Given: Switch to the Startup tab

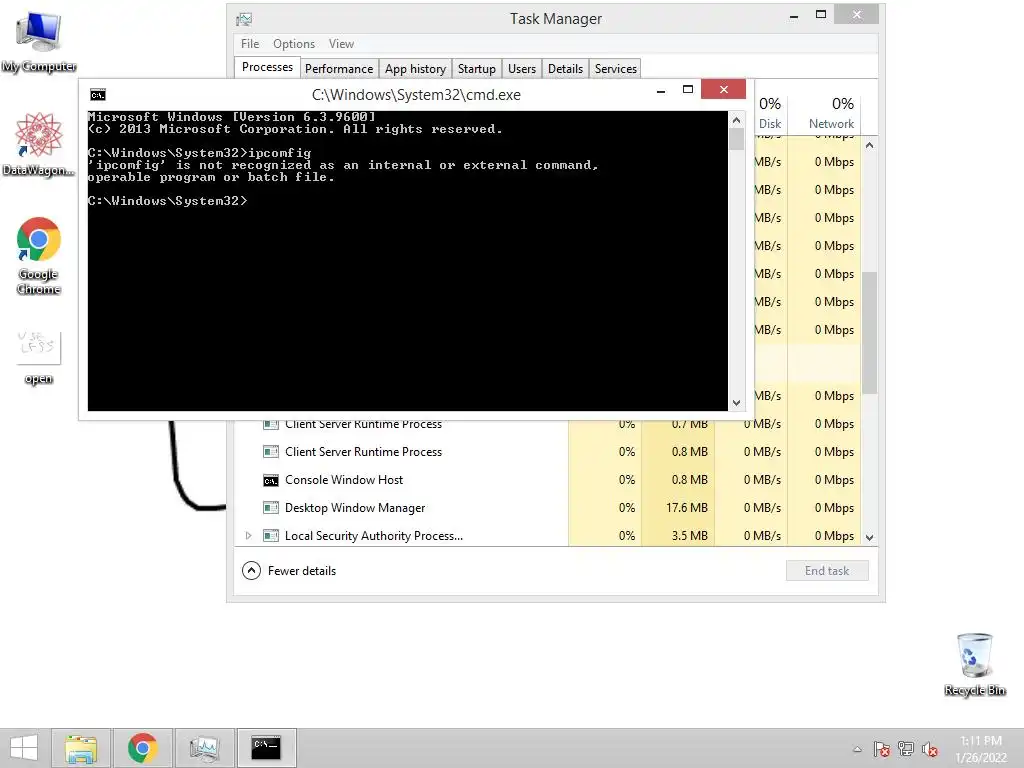Looking at the screenshot, I should coord(477,69).
